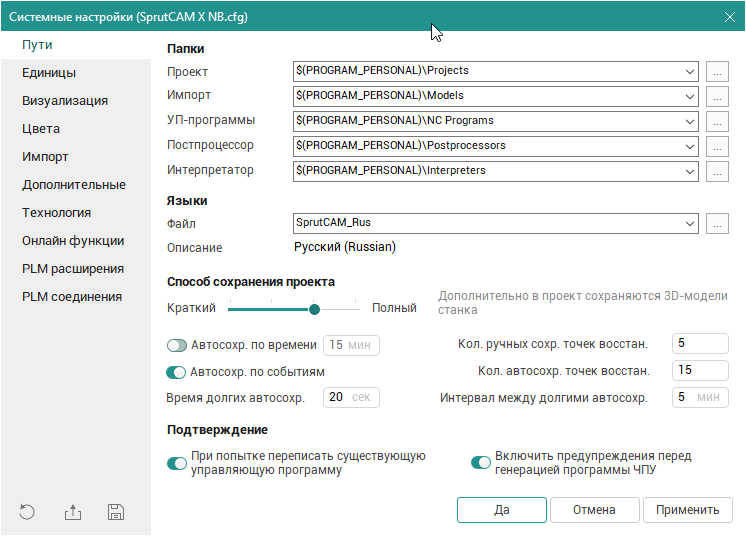Disable Автосохр. по событиям toggle
The width and height of the screenshot is (746, 536).
click(177, 372)
